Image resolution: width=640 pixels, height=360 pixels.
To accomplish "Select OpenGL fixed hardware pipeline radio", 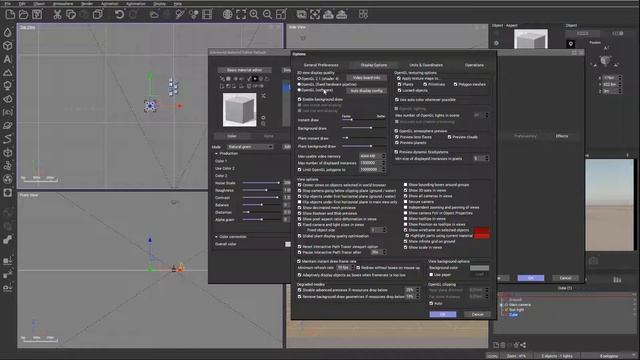I will (300, 84).
